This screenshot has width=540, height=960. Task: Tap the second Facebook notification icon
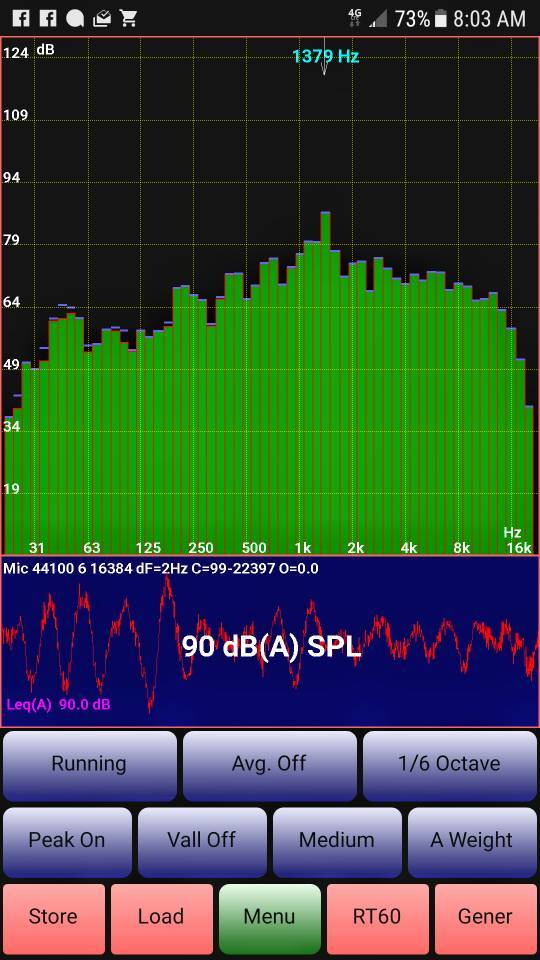point(48,18)
